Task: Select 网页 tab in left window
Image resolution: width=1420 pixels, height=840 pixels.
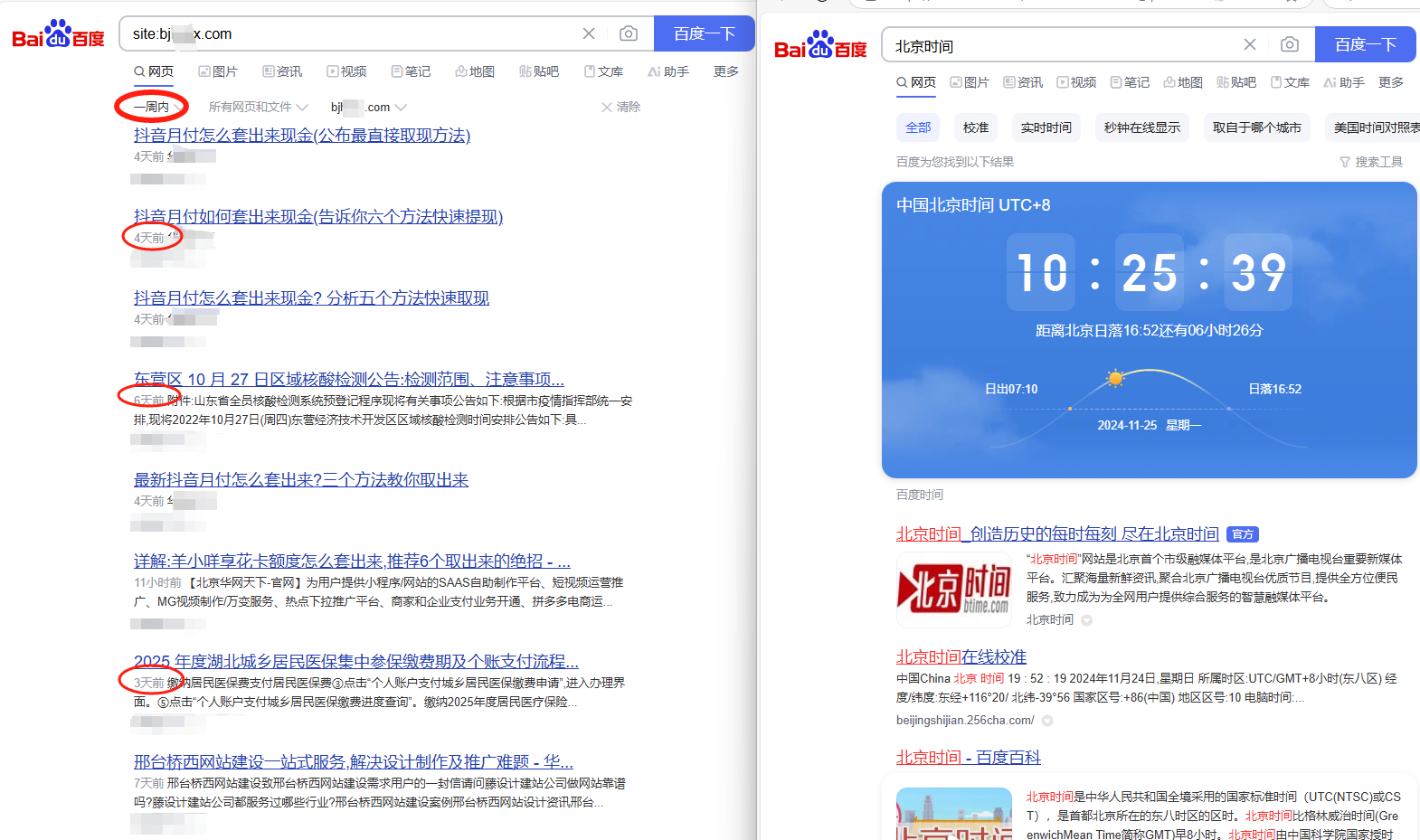Action: click(x=154, y=71)
